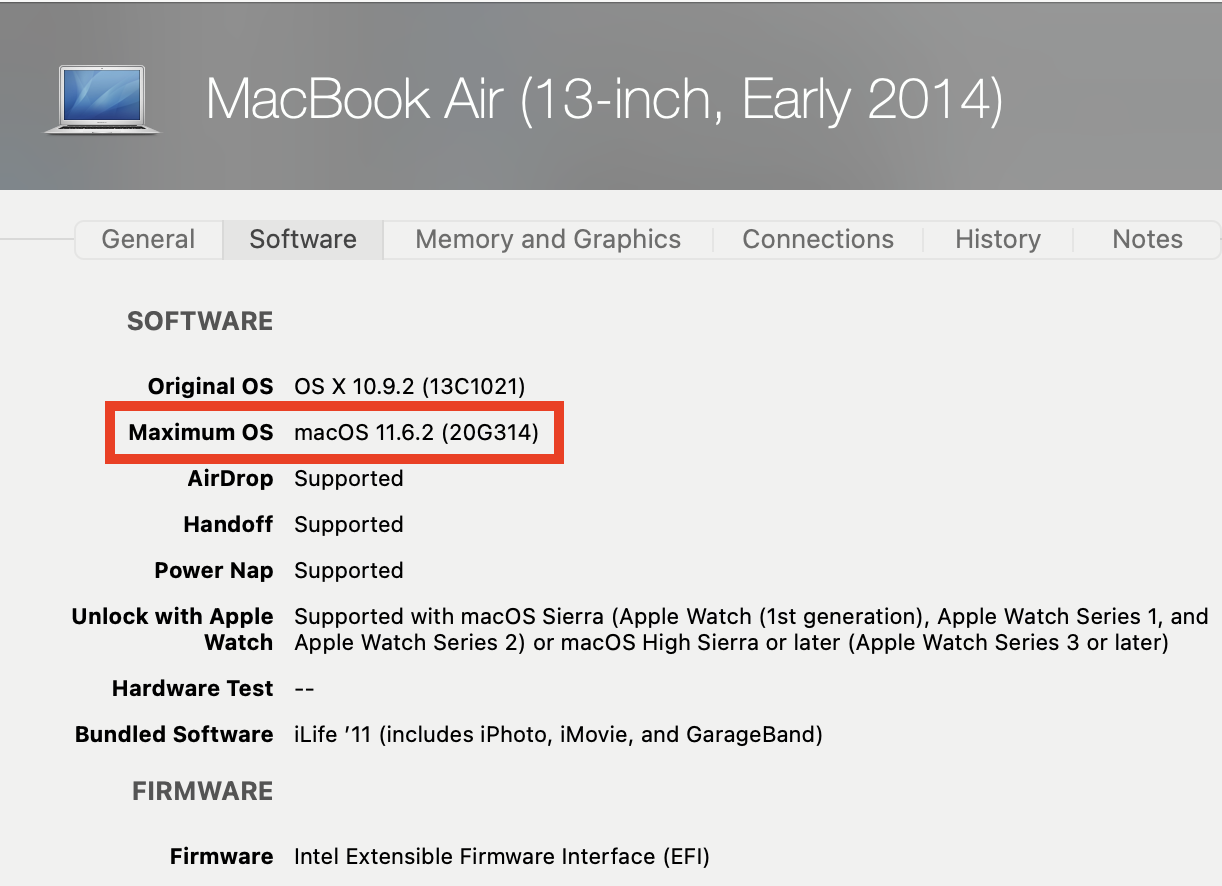Click the Apple Watch support description text
The image size is (1222, 886).
click(751, 629)
